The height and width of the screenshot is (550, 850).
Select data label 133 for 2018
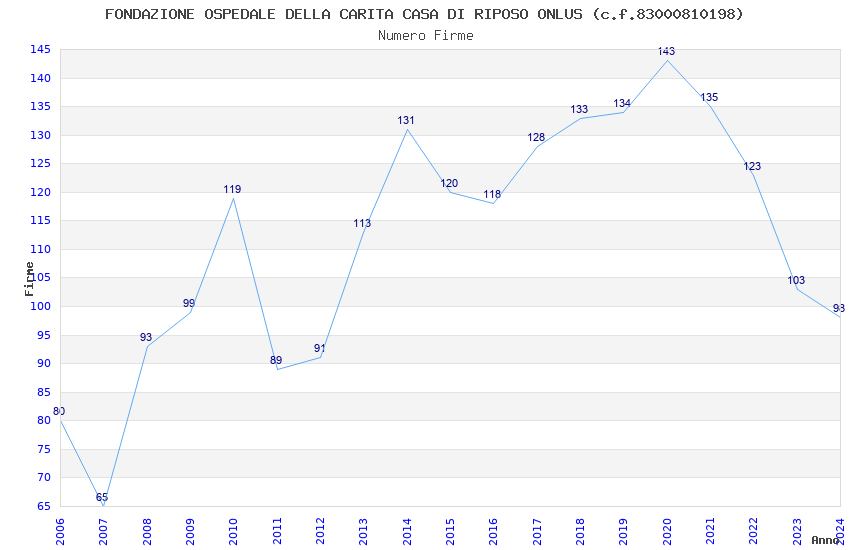[x=579, y=109]
